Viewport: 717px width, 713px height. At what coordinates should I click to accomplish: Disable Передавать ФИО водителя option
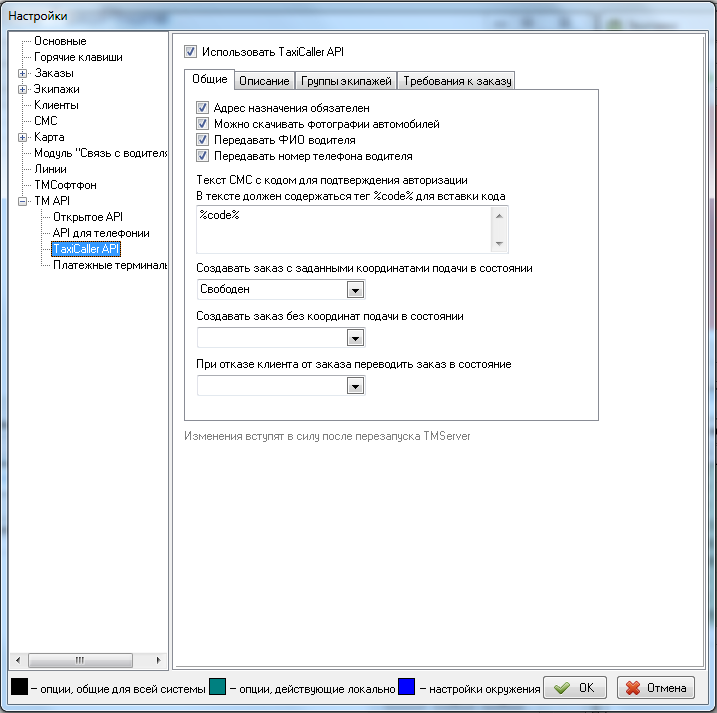[203, 140]
